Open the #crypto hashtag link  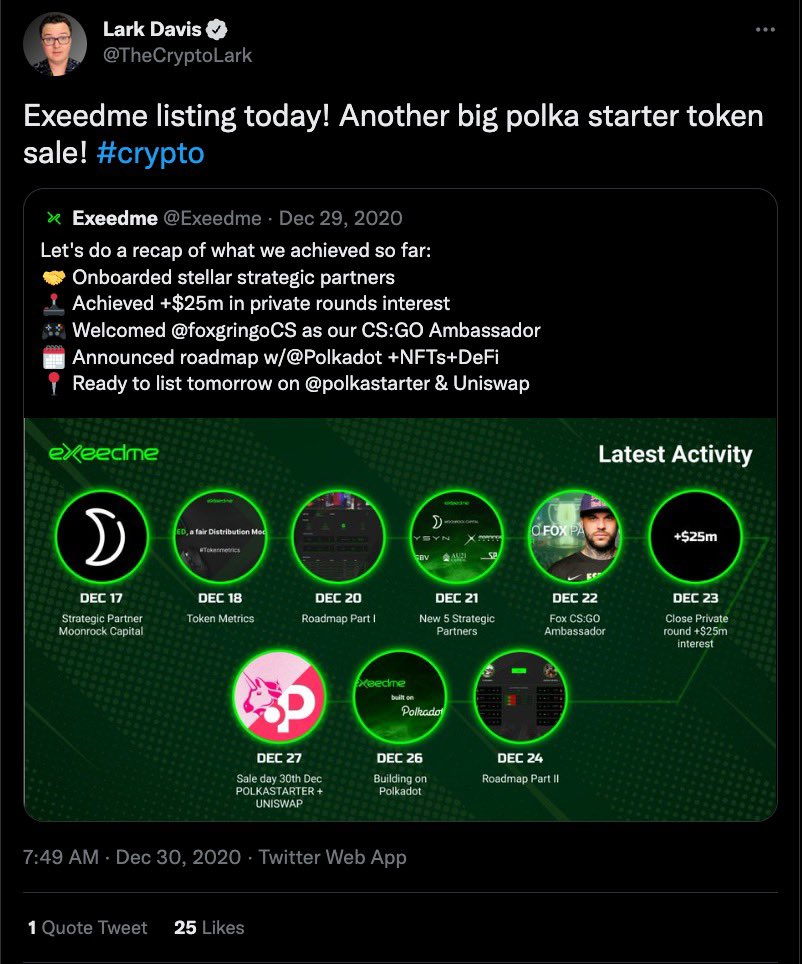click(x=151, y=154)
